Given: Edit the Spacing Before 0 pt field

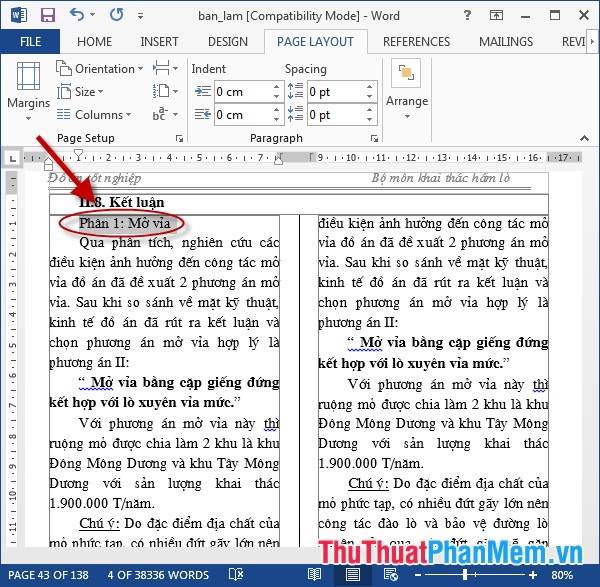Looking at the screenshot, I should point(337,92).
